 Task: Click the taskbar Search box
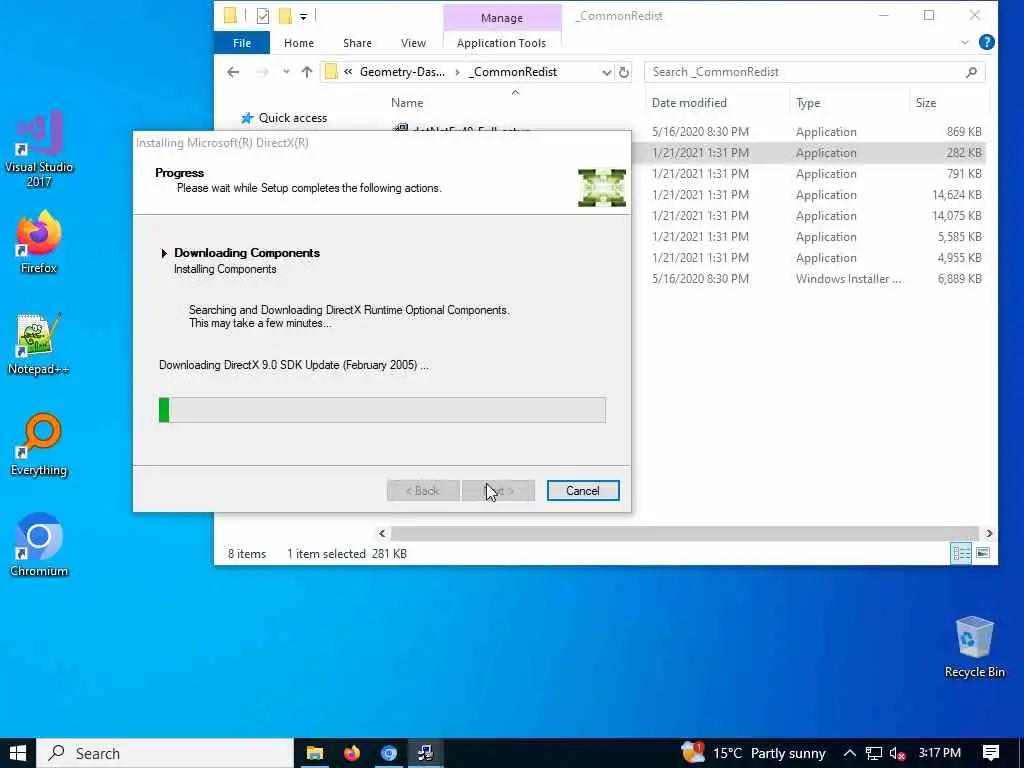tap(165, 753)
